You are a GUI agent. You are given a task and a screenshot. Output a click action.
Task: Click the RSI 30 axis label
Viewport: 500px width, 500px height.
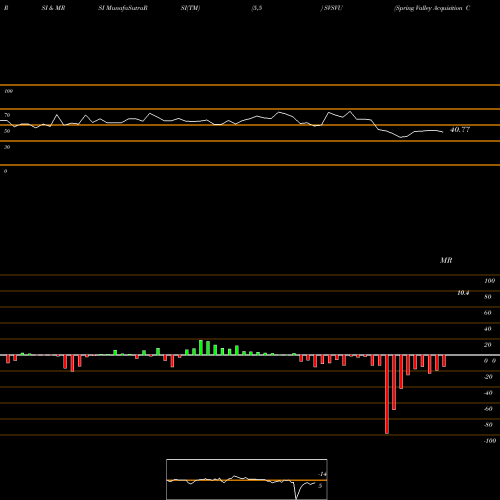(x=7, y=147)
